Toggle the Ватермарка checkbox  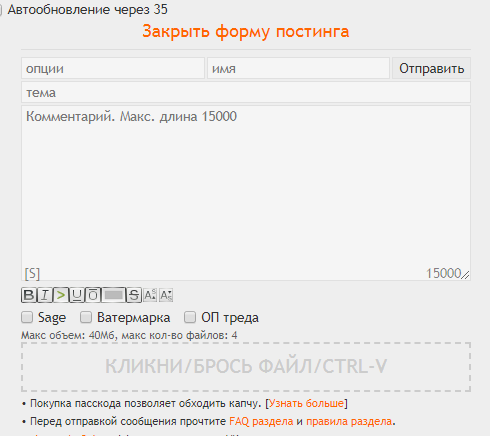pyautogui.click(x=86, y=317)
